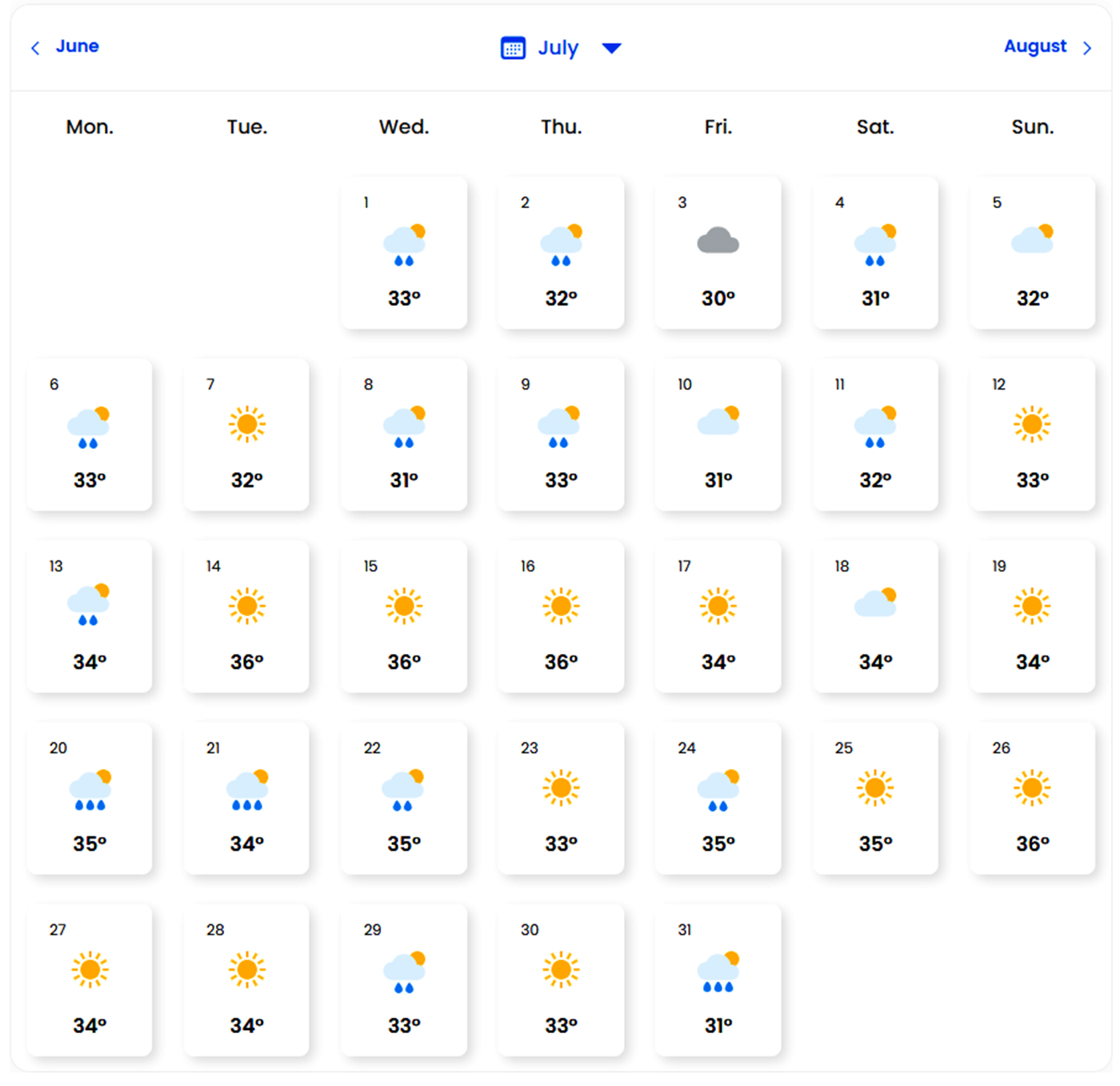Go to previous month June
Viewport: 1120px width, 1086px height.
(77, 46)
